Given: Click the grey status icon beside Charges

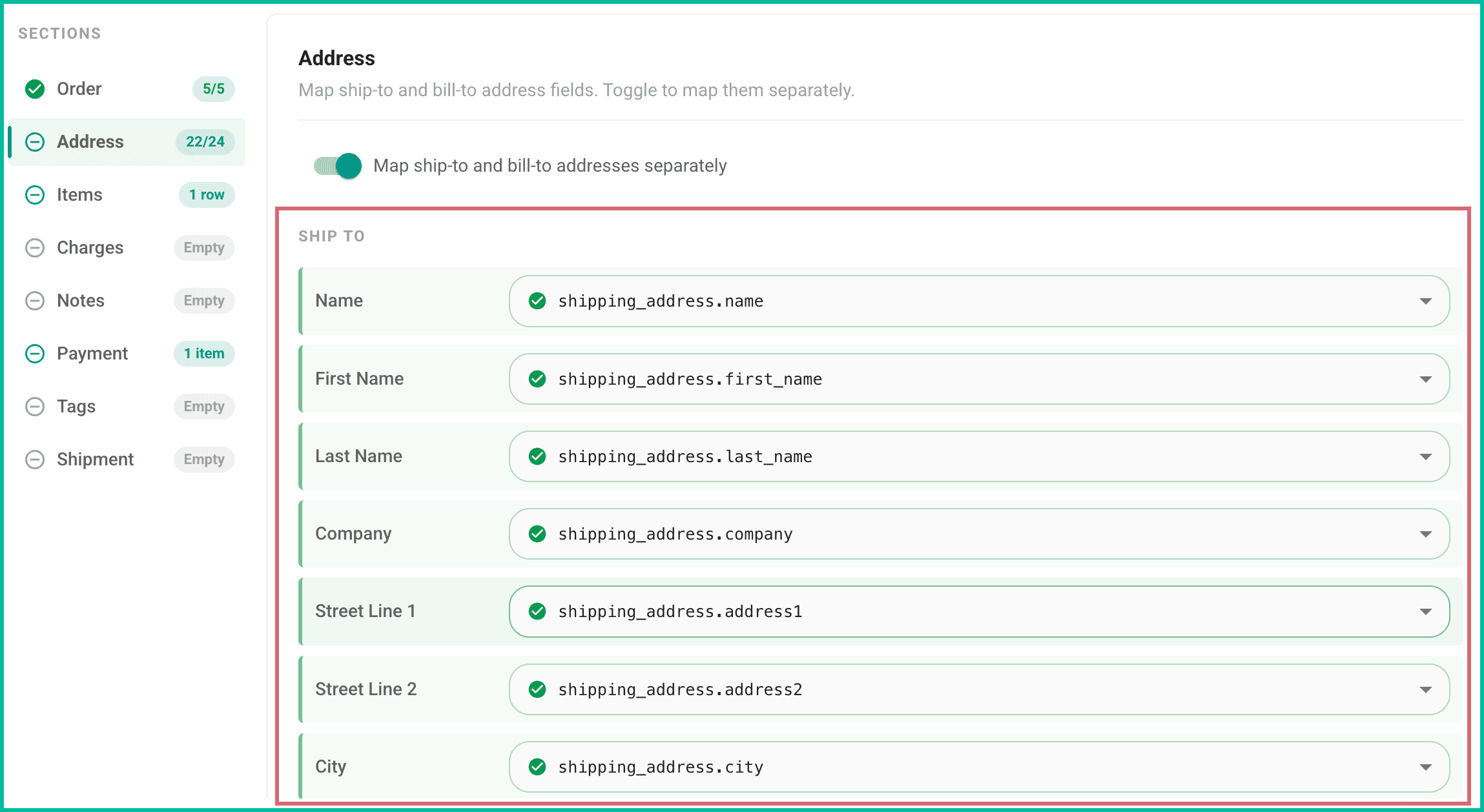Looking at the screenshot, I should click(x=35, y=248).
